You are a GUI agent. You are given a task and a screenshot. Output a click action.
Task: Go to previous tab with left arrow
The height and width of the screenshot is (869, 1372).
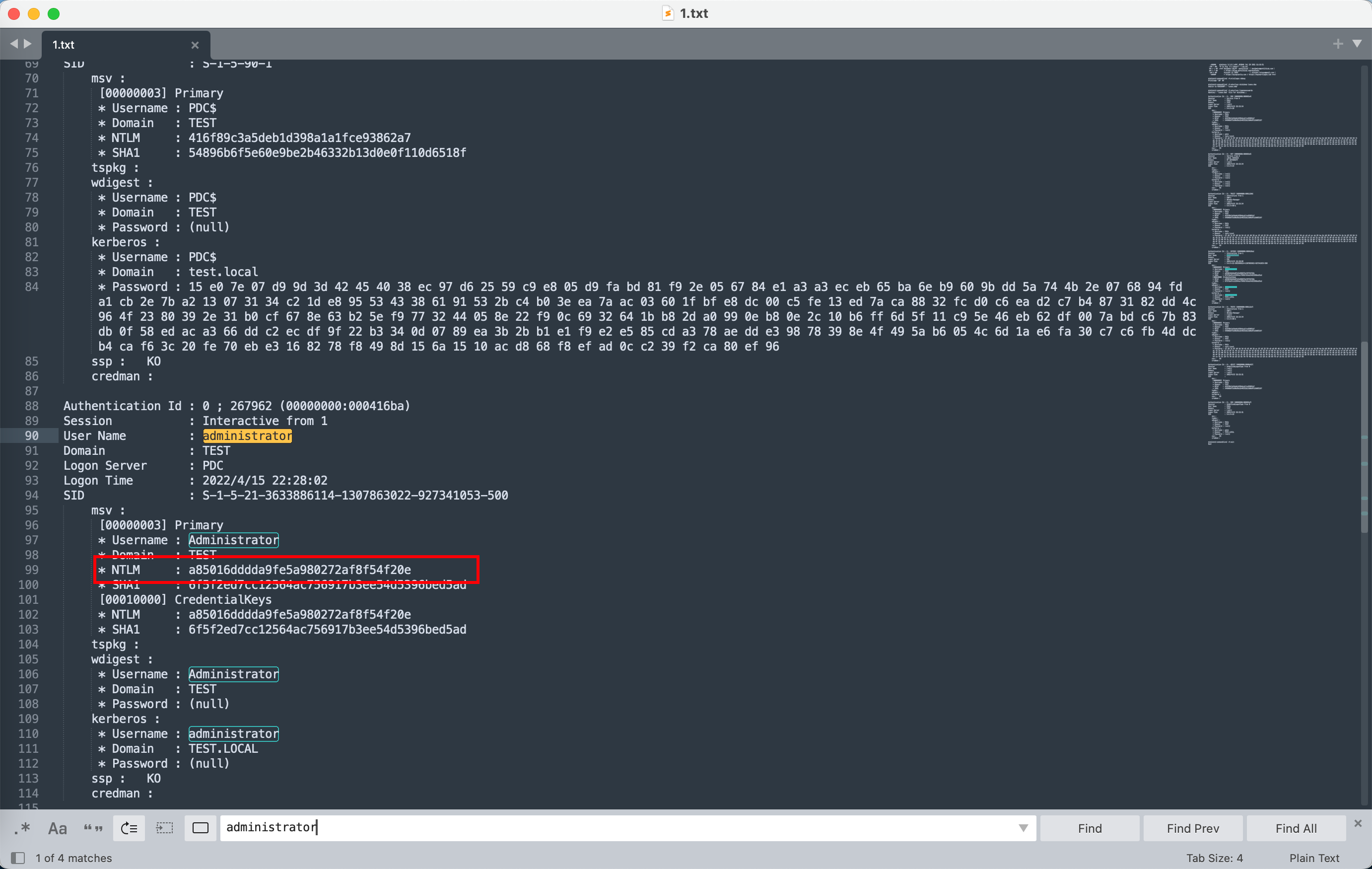point(14,44)
